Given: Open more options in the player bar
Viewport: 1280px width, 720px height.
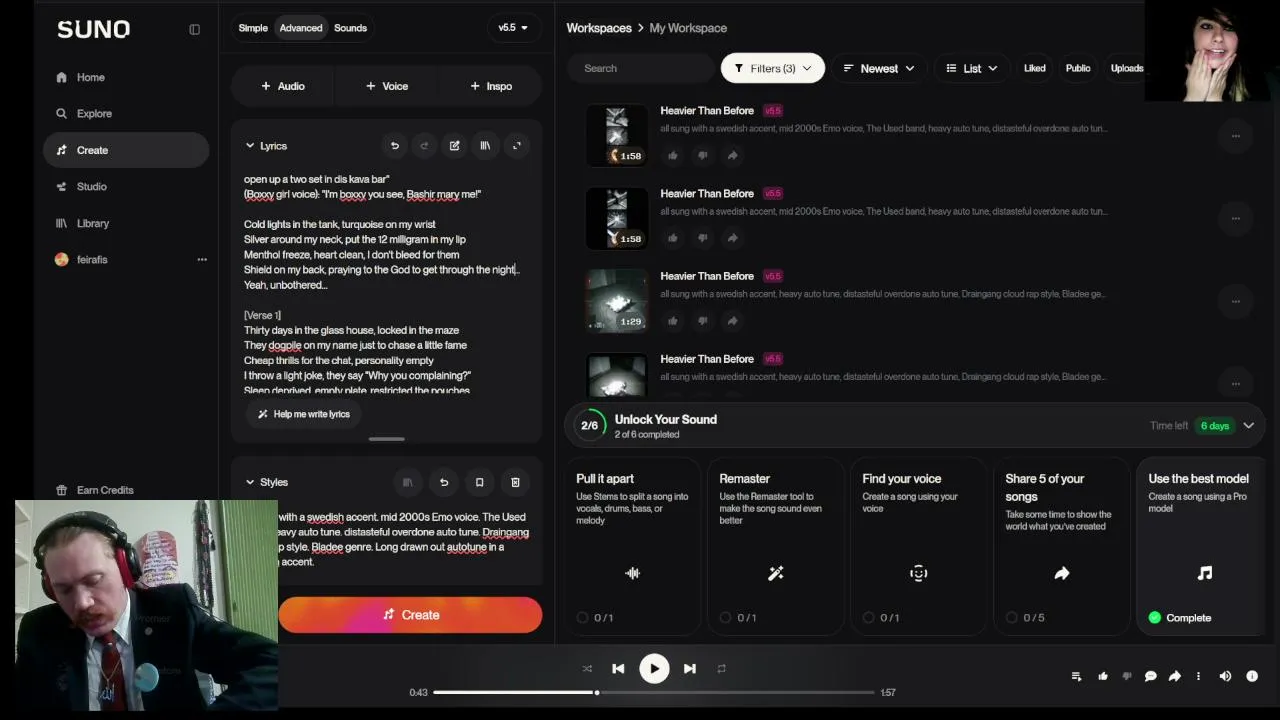Looking at the screenshot, I should (x=1198, y=676).
